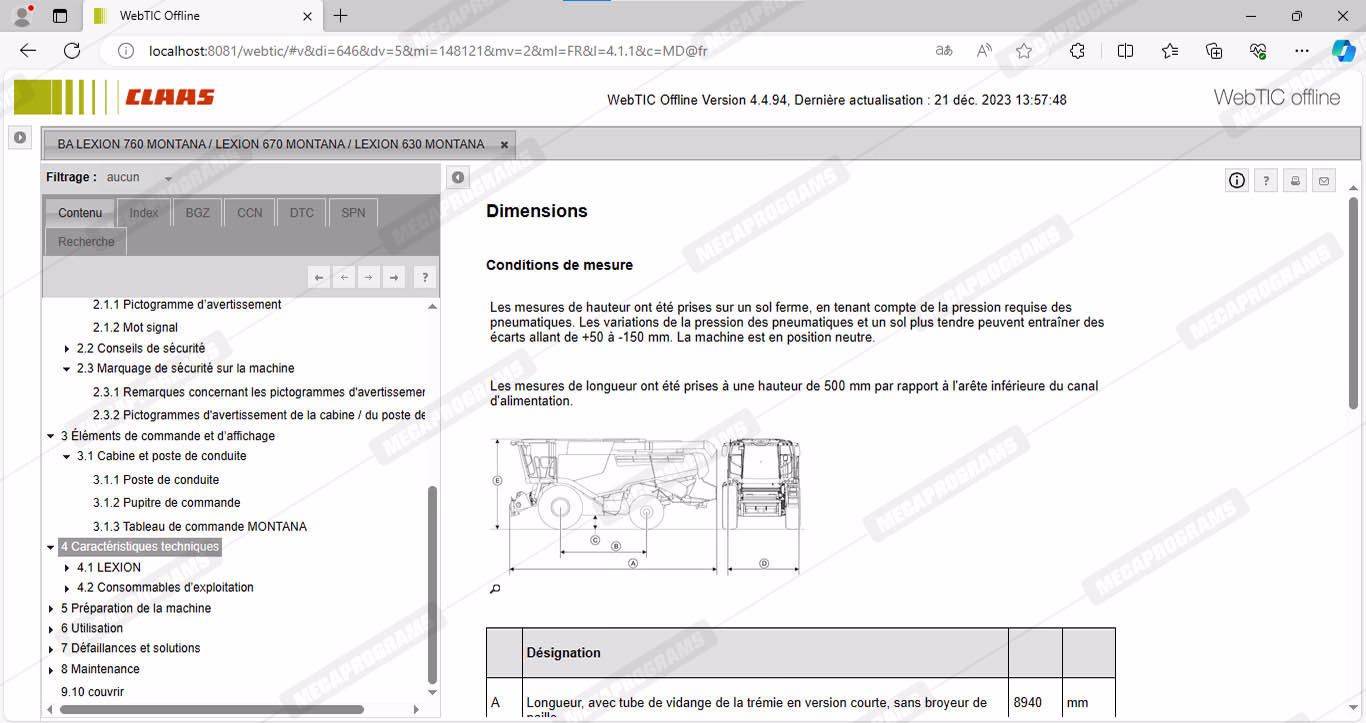Open the Recherche tab

coord(86,242)
